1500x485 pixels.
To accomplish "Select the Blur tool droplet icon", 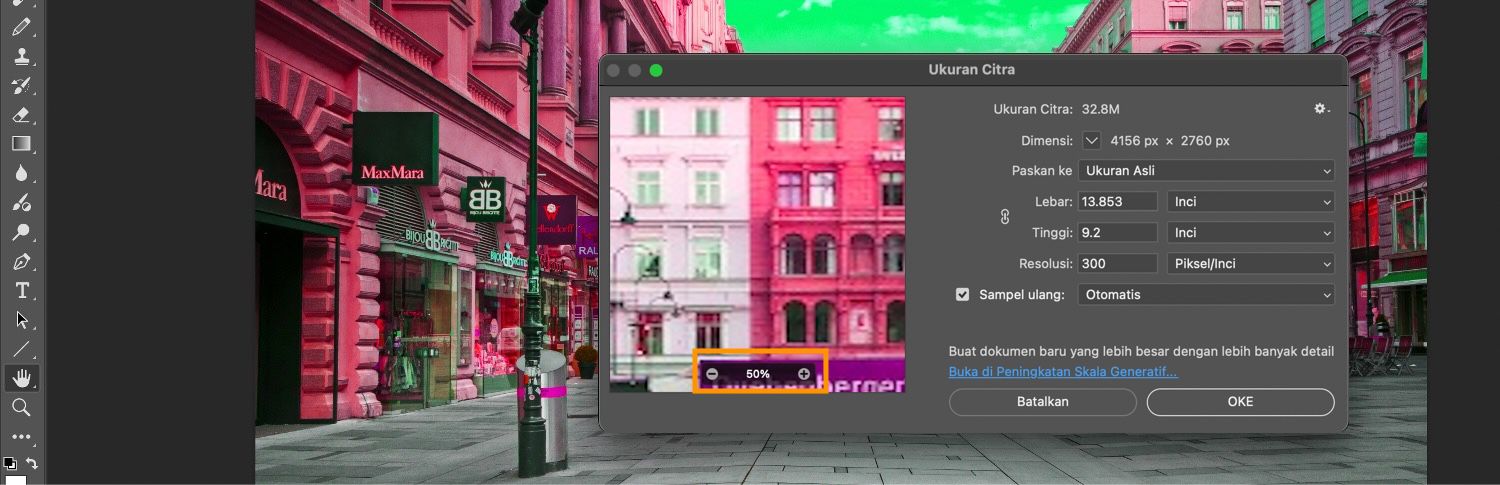I will click(21, 173).
